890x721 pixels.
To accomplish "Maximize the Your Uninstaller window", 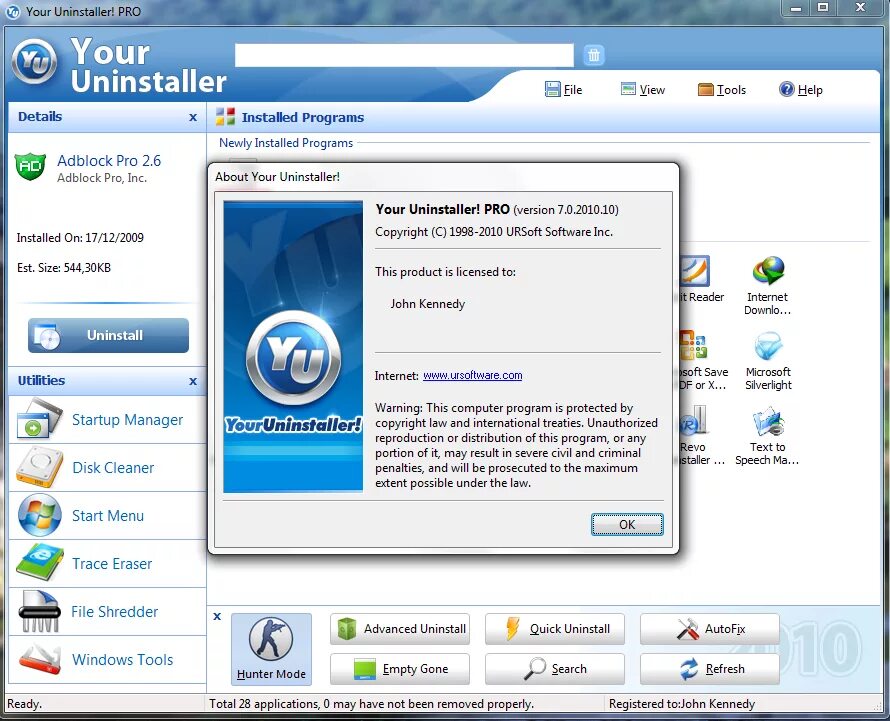I will point(822,7).
